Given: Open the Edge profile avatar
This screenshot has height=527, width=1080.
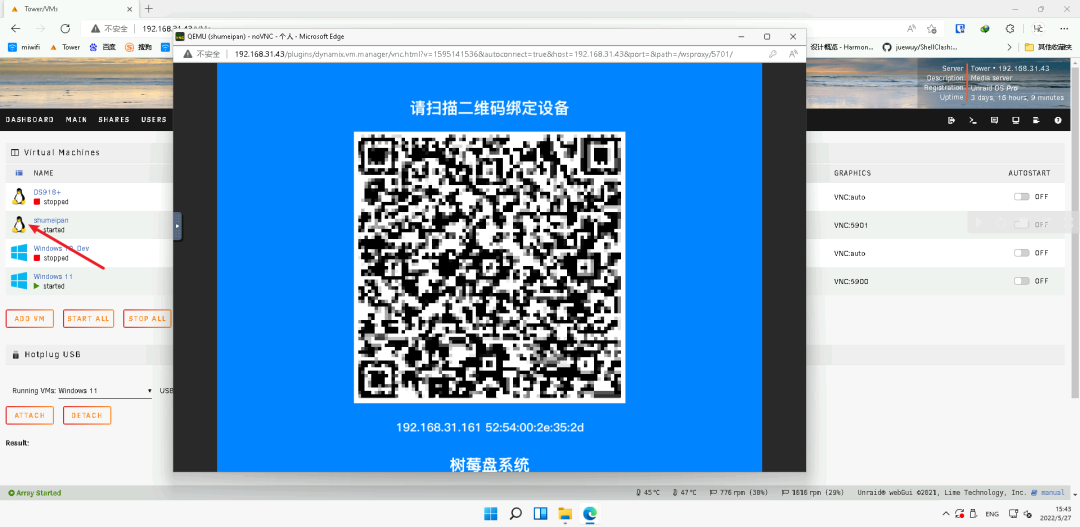Looking at the screenshot, I should coord(1037,29).
